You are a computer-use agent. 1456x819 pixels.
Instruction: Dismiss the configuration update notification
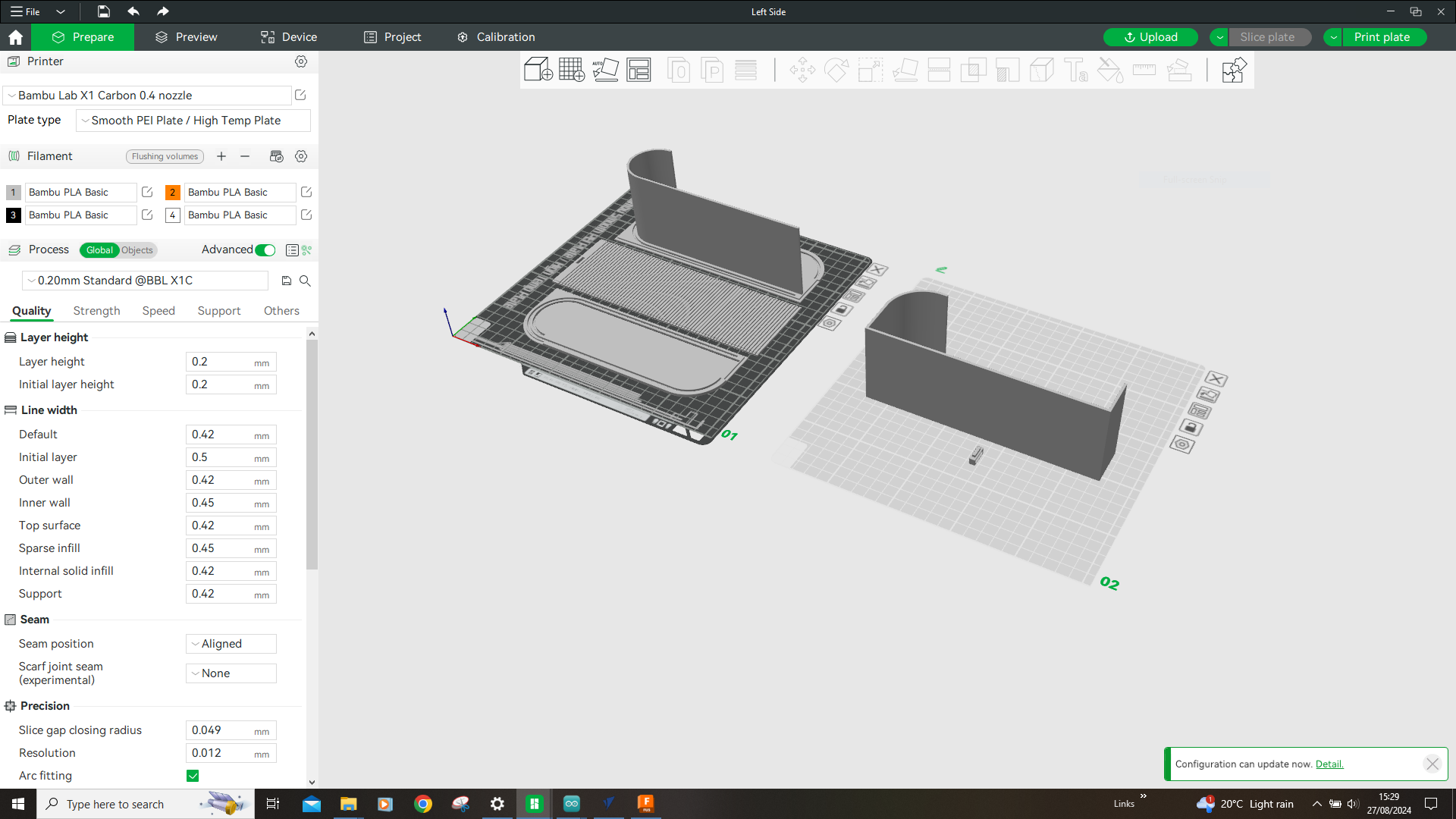point(1432,764)
